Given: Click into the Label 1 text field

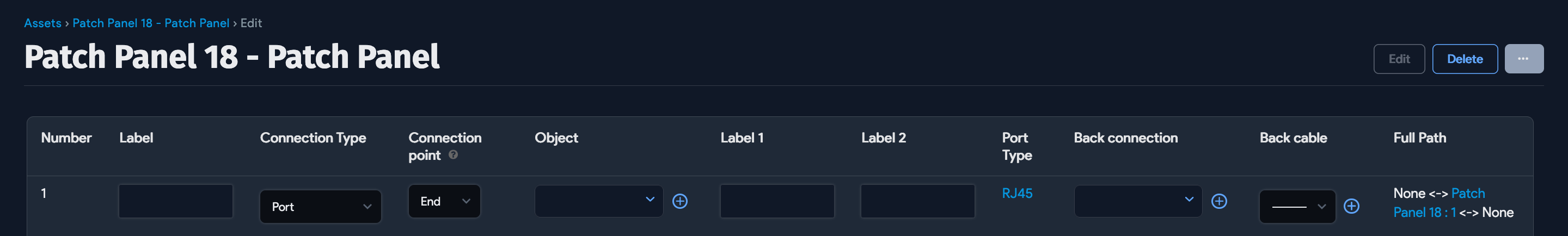Looking at the screenshot, I should coord(777,201).
